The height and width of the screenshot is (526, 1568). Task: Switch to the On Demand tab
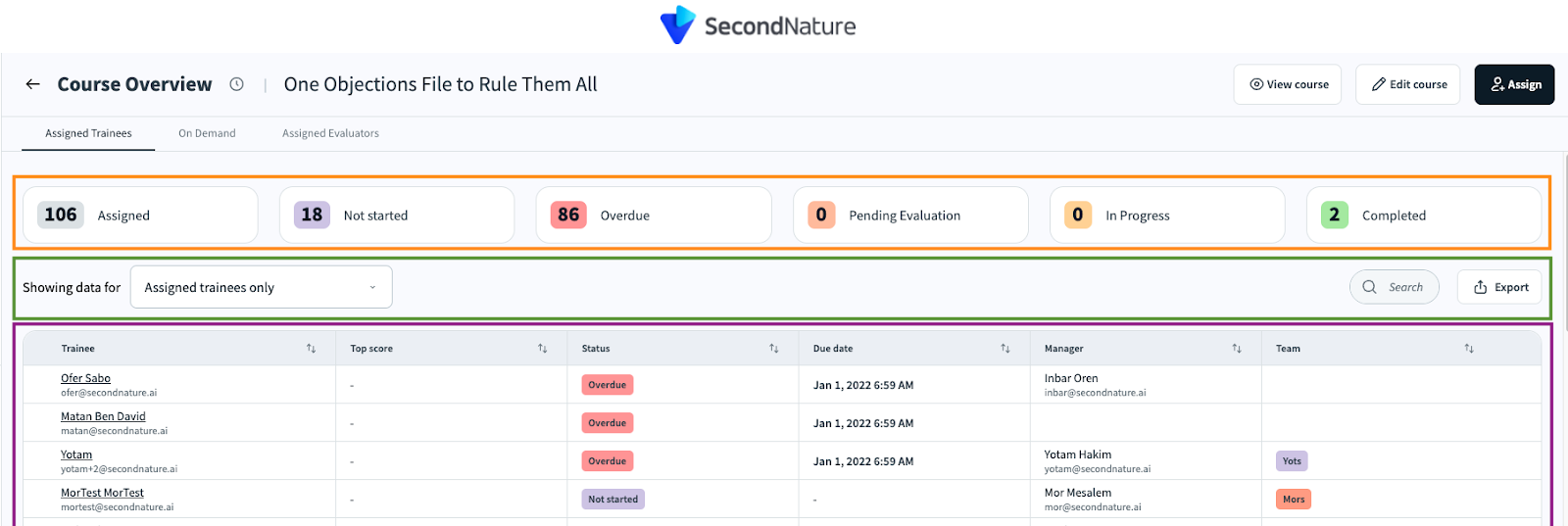(207, 133)
